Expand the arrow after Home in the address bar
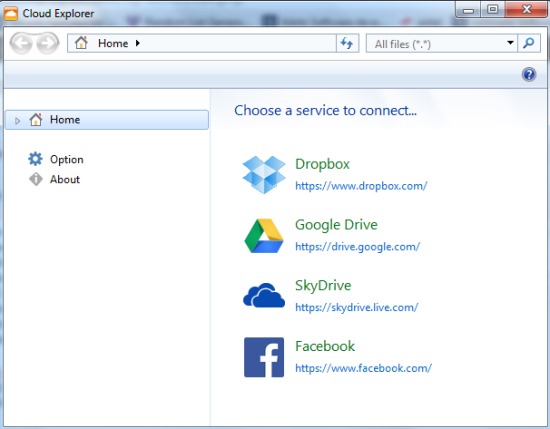Viewport: 550px width, 429px height. click(138, 43)
